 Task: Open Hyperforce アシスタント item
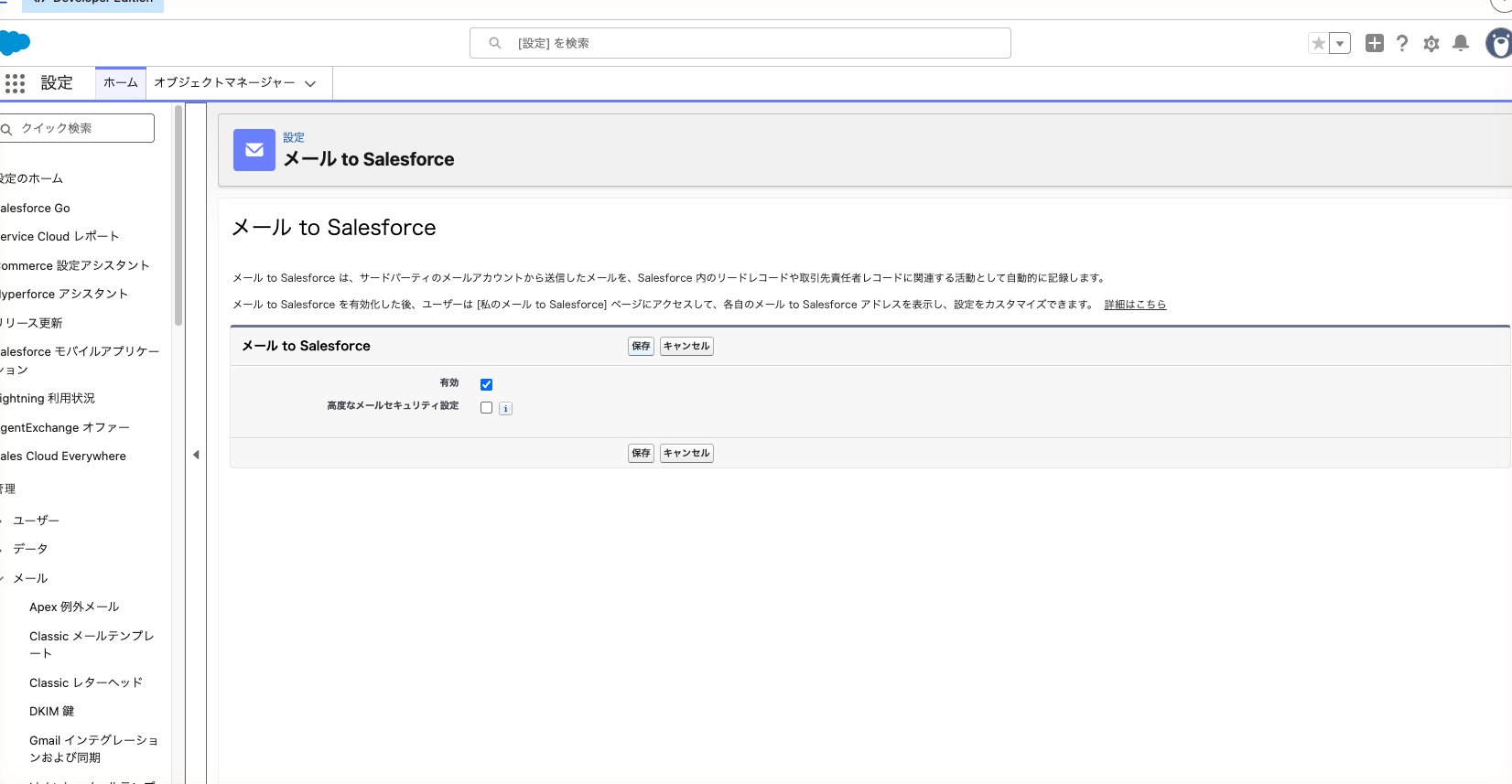point(64,294)
